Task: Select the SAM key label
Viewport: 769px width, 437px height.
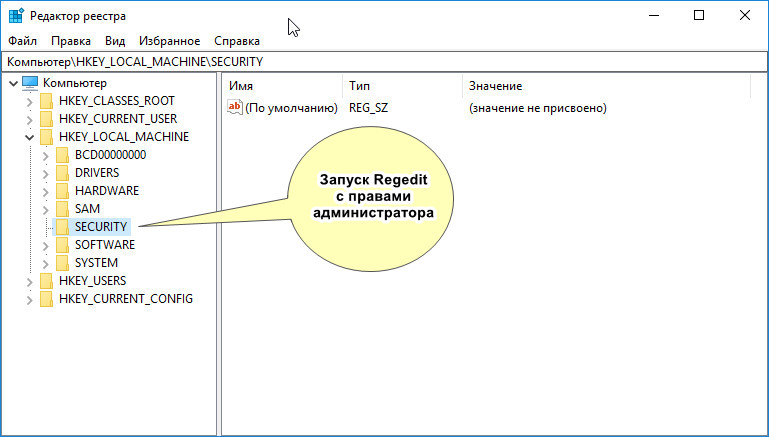Action: pos(87,209)
